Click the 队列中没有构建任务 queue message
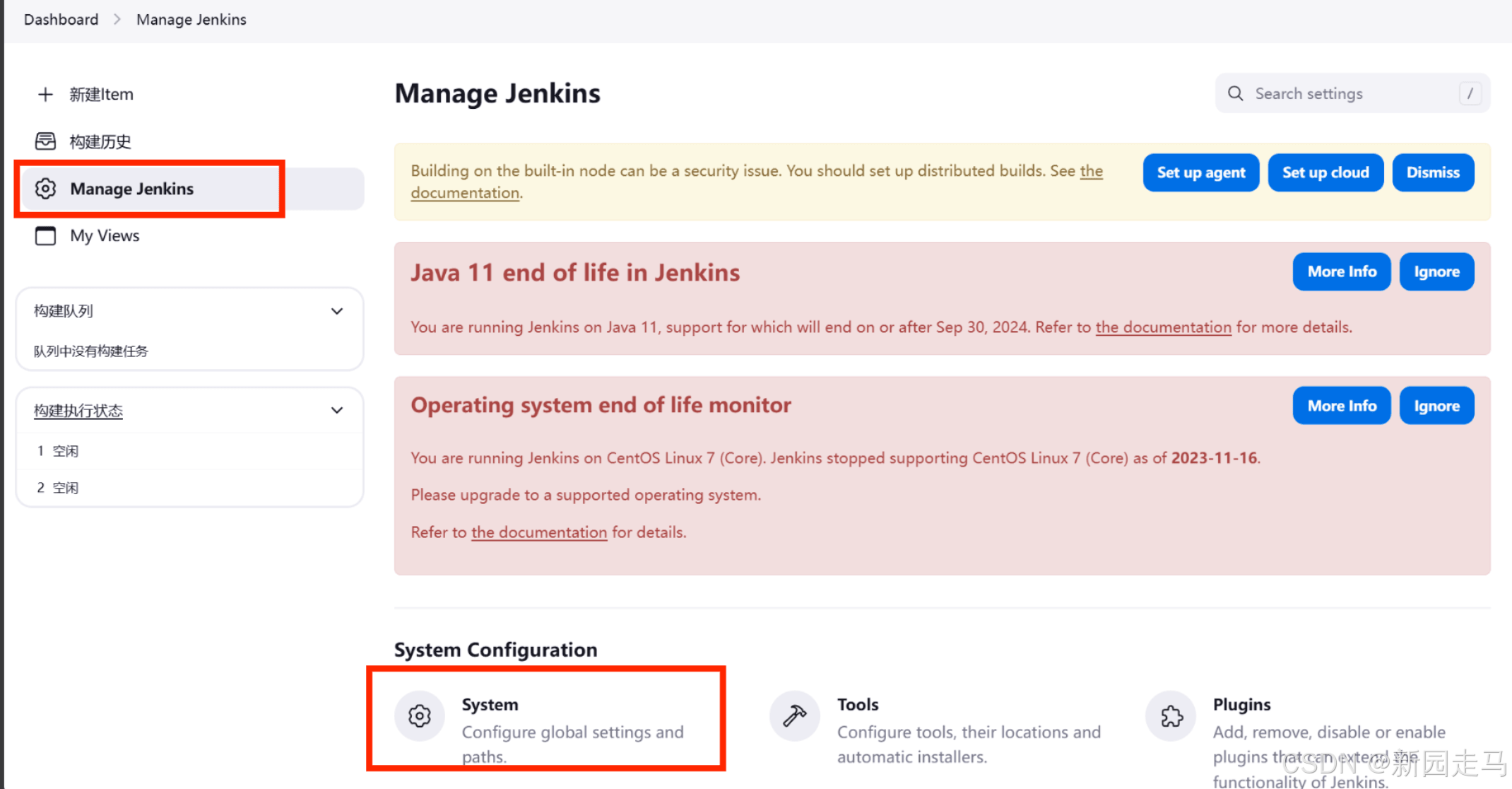The height and width of the screenshot is (789, 1512). coord(91,351)
